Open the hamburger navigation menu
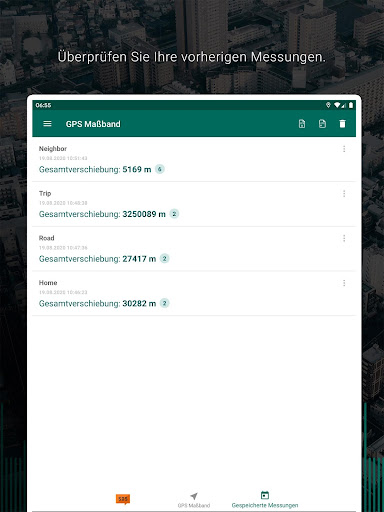The width and height of the screenshot is (384, 512). point(47,124)
